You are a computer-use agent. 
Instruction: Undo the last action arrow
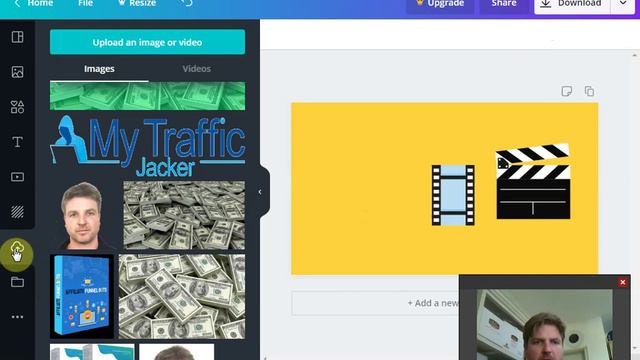(187, 3)
